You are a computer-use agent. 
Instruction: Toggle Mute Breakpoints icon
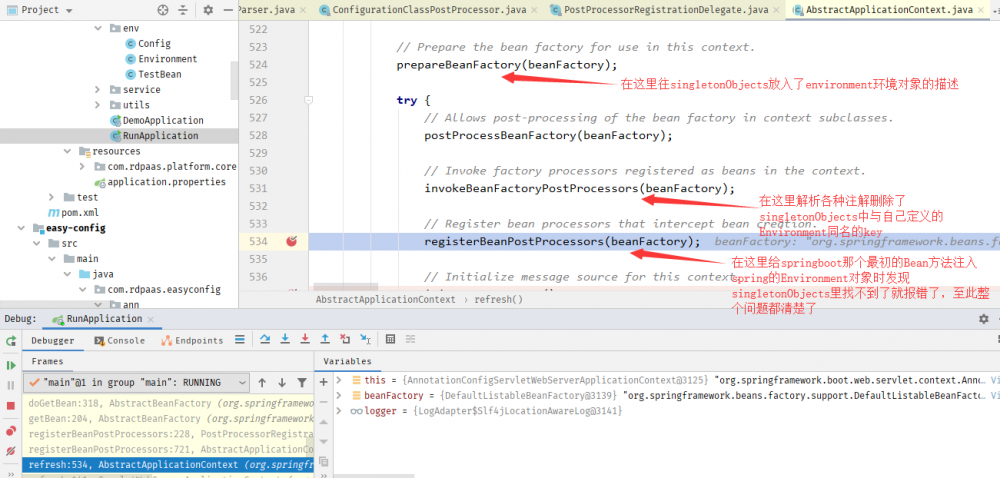pos(11,451)
